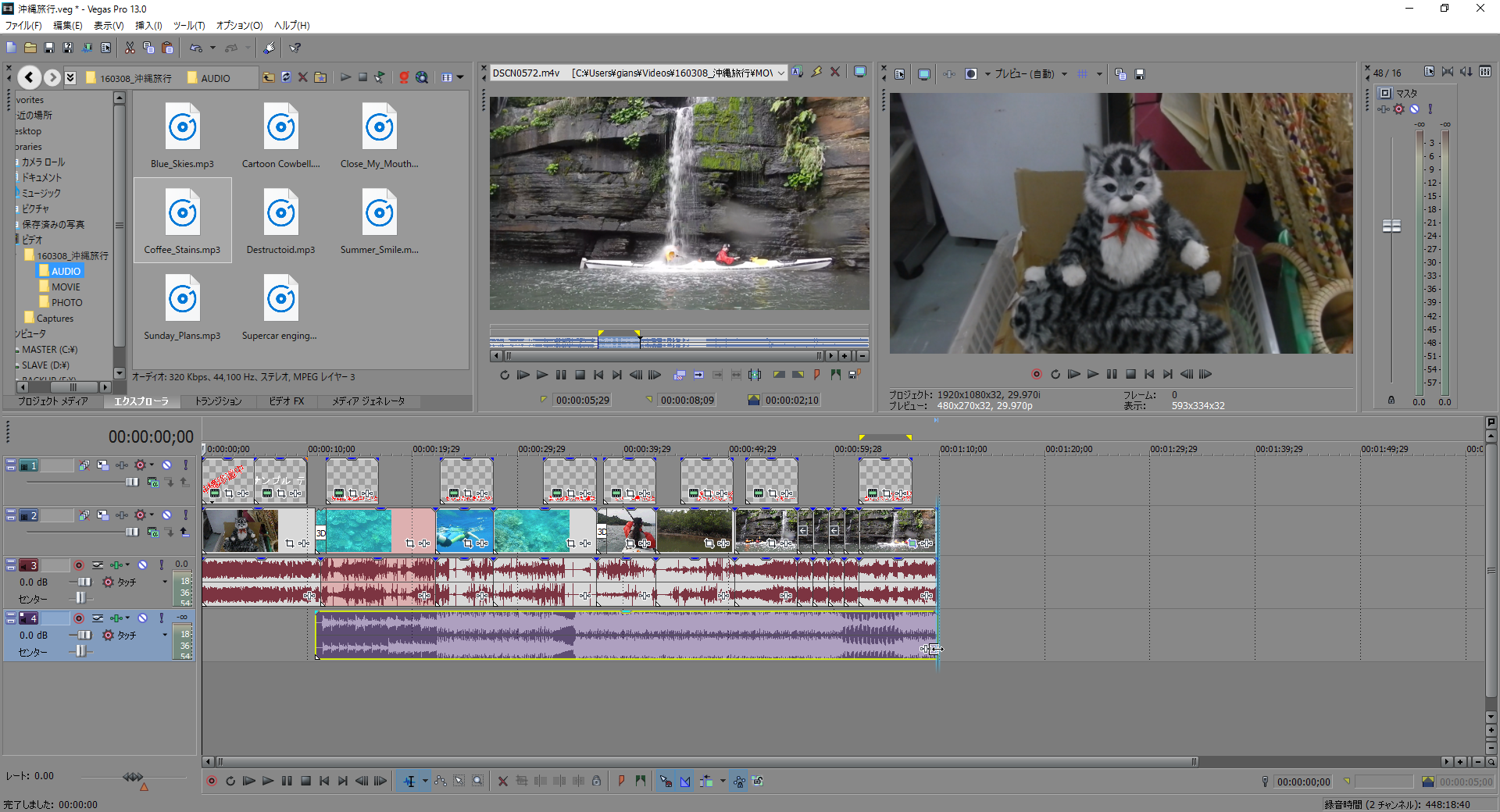1500x812 pixels.
Task: Delete selected file with red X in Explorer
Action: (302, 77)
